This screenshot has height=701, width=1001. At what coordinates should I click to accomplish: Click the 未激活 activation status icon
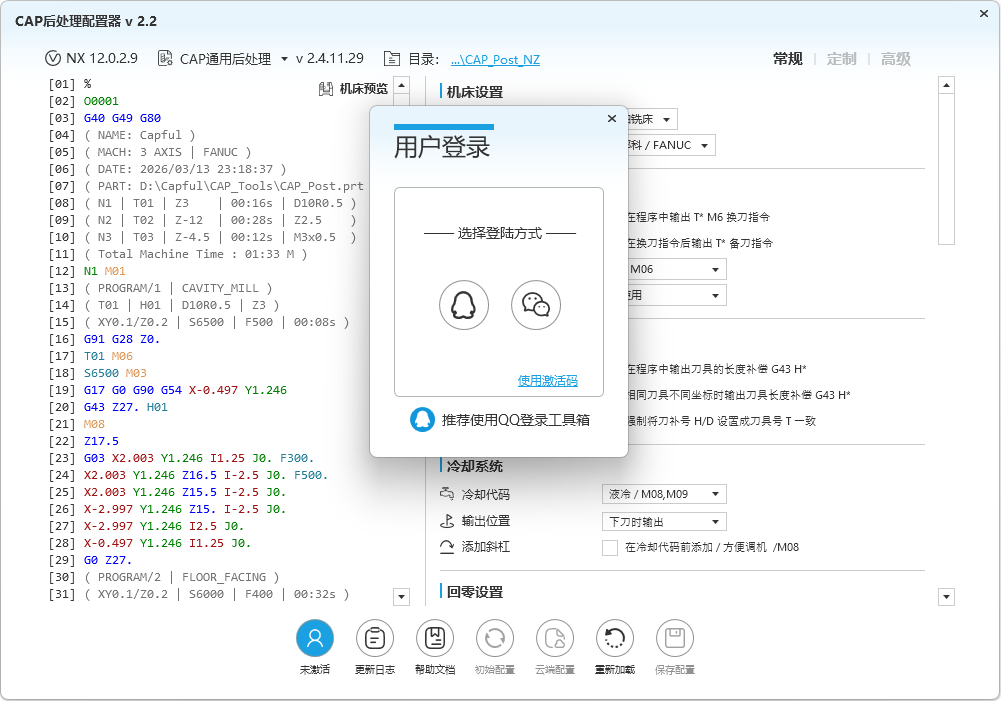pyautogui.click(x=315, y=638)
